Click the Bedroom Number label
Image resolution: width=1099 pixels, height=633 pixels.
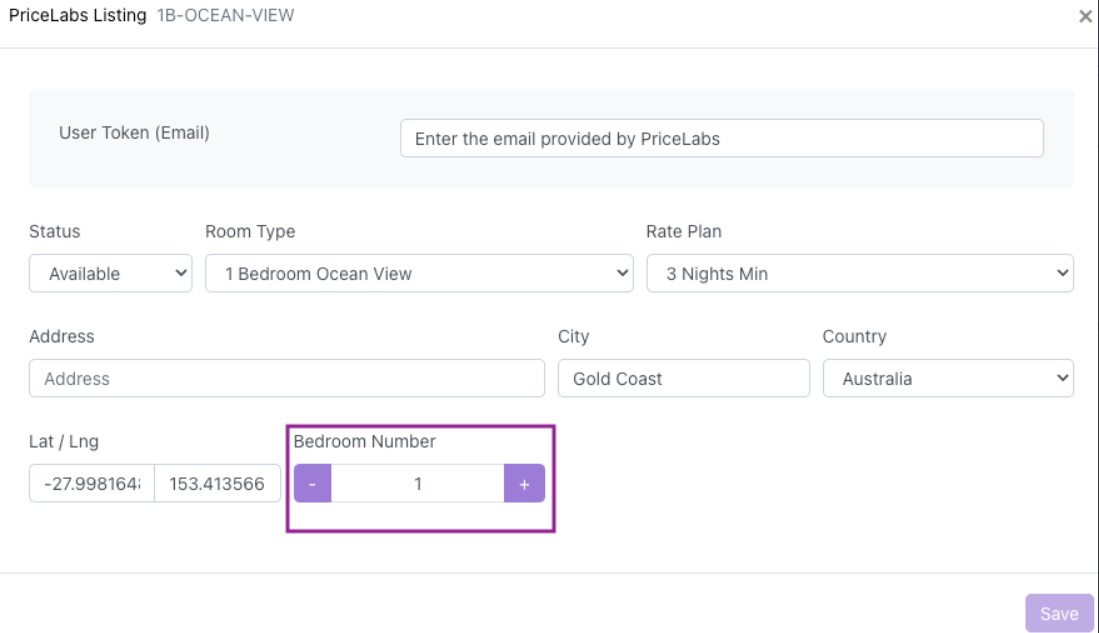[364, 442]
